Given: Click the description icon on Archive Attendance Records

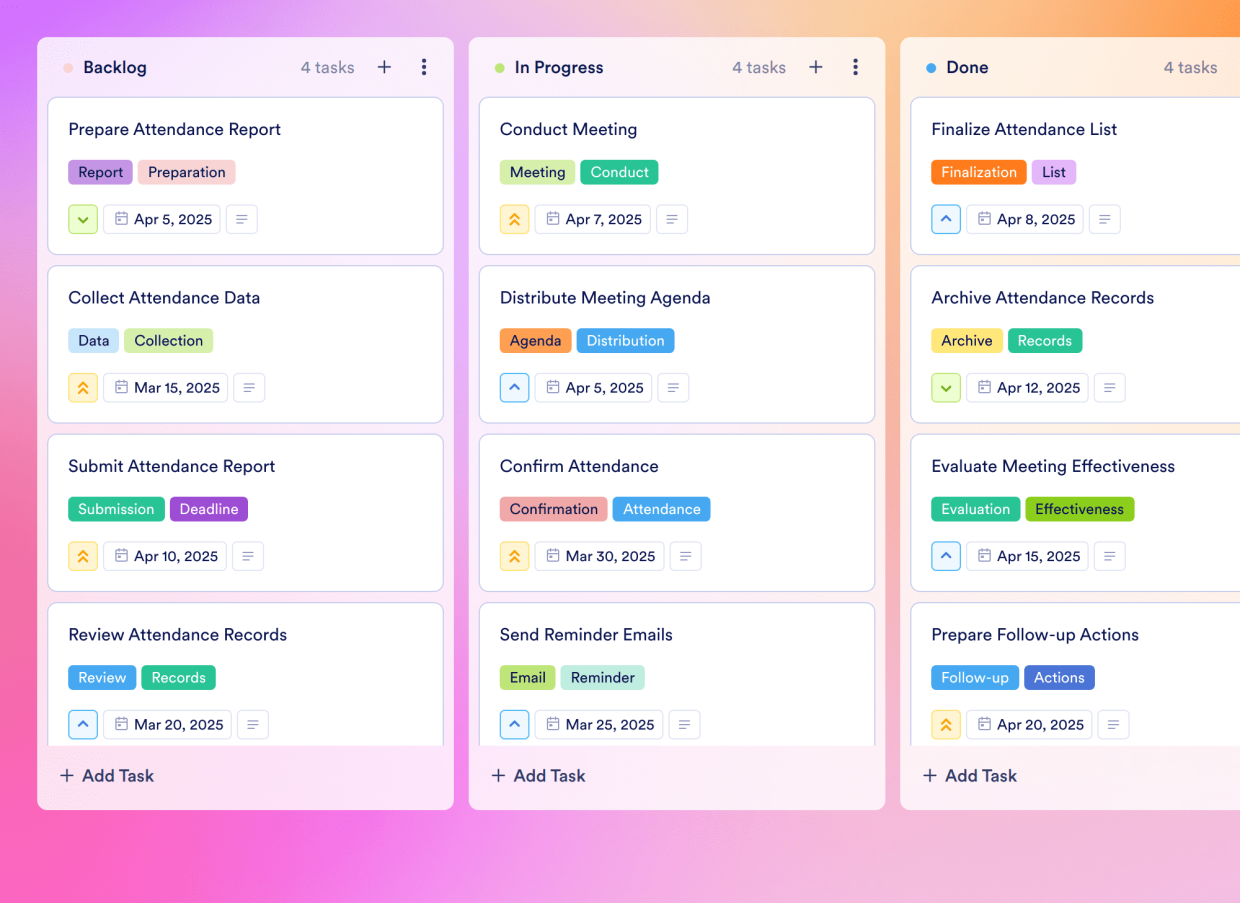Looking at the screenshot, I should (1109, 387).
